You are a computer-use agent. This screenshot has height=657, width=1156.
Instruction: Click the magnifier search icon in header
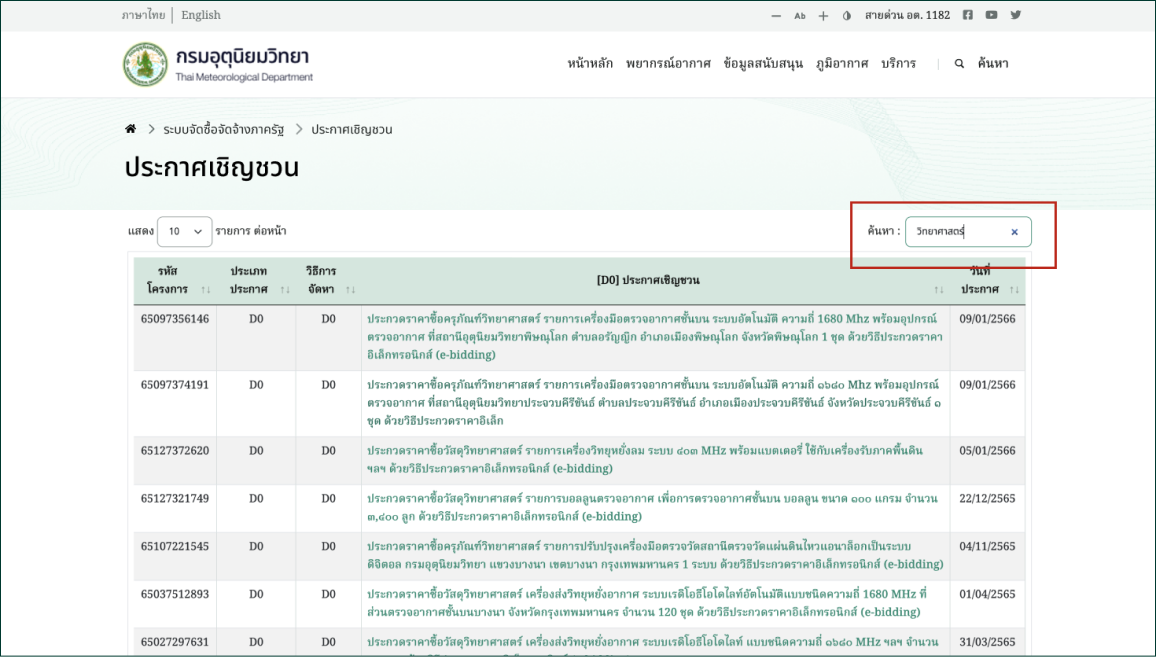959,63
